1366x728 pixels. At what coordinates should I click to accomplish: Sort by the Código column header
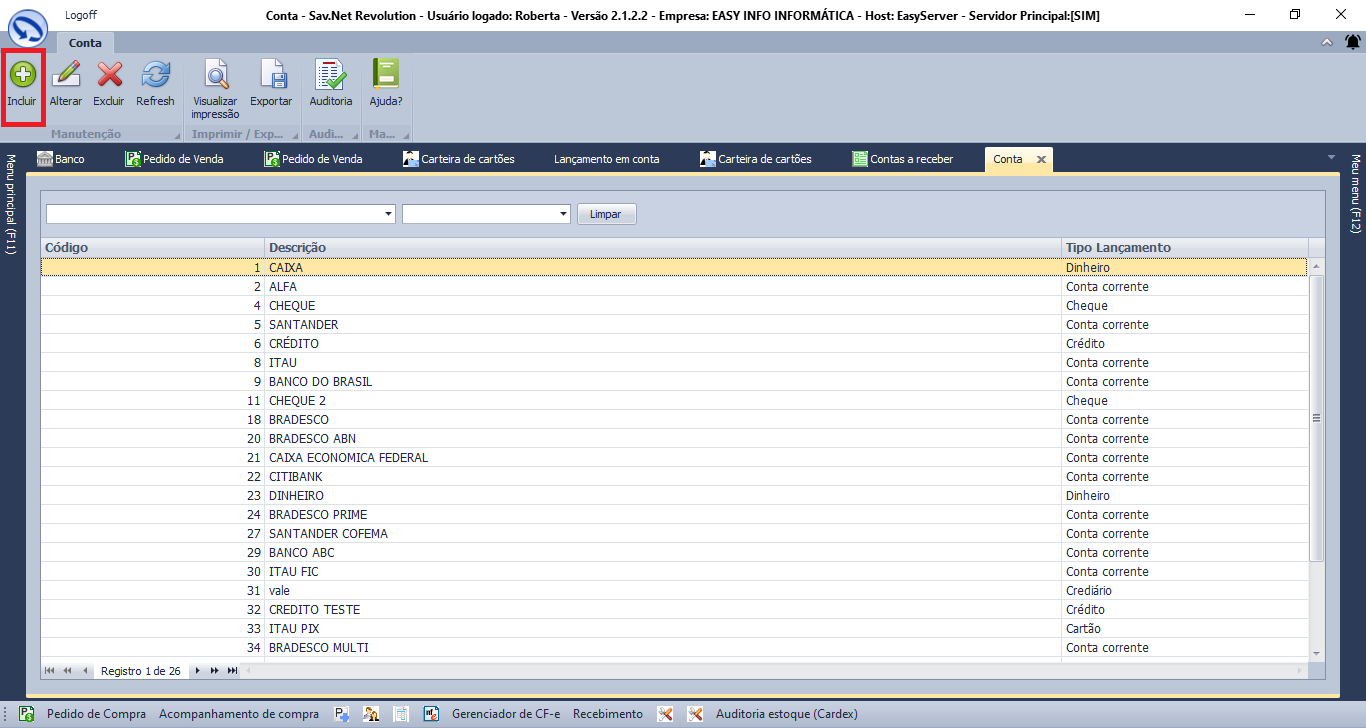[152, 247]
